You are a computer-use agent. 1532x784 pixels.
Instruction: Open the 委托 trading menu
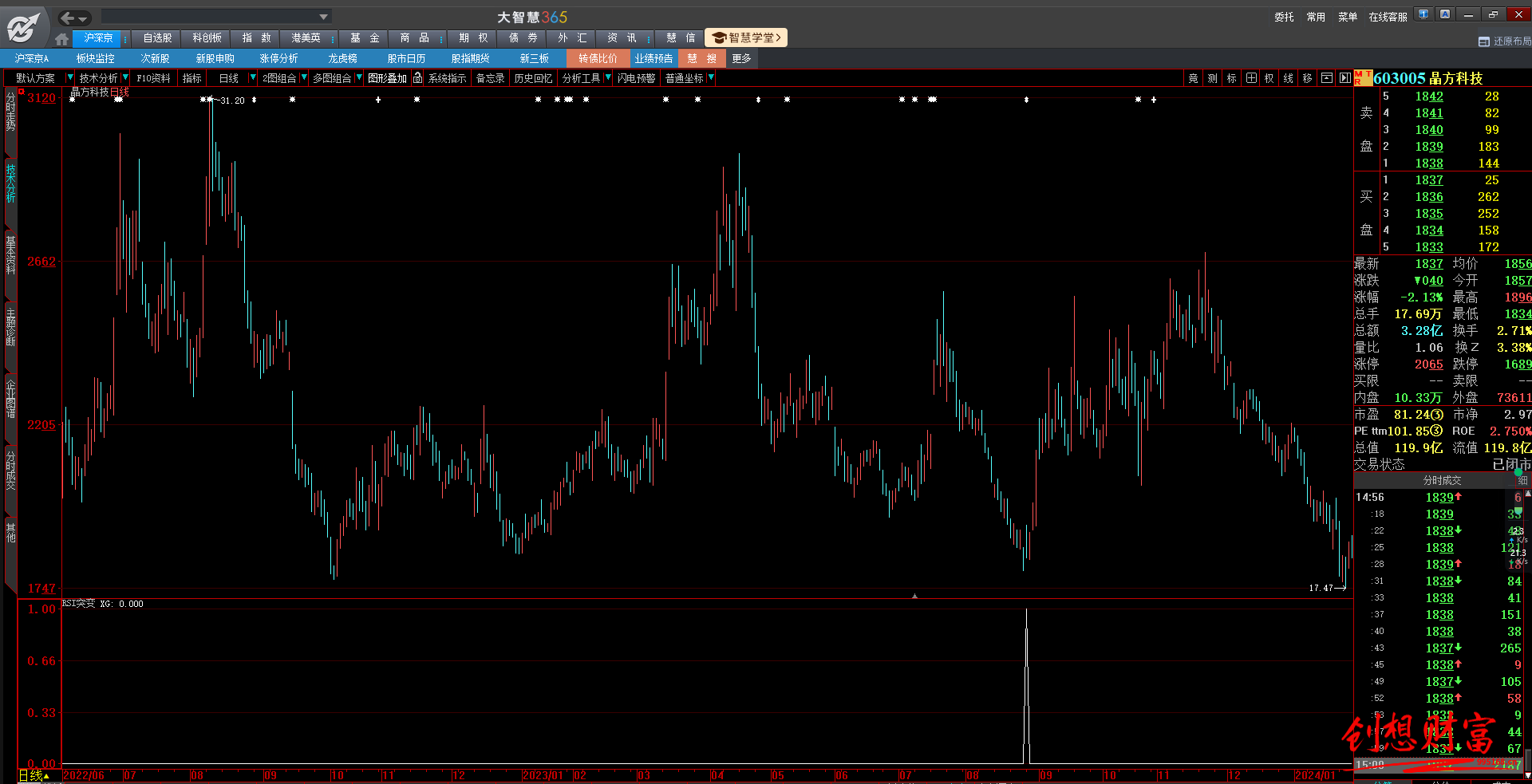click(x=1284, y=17)
